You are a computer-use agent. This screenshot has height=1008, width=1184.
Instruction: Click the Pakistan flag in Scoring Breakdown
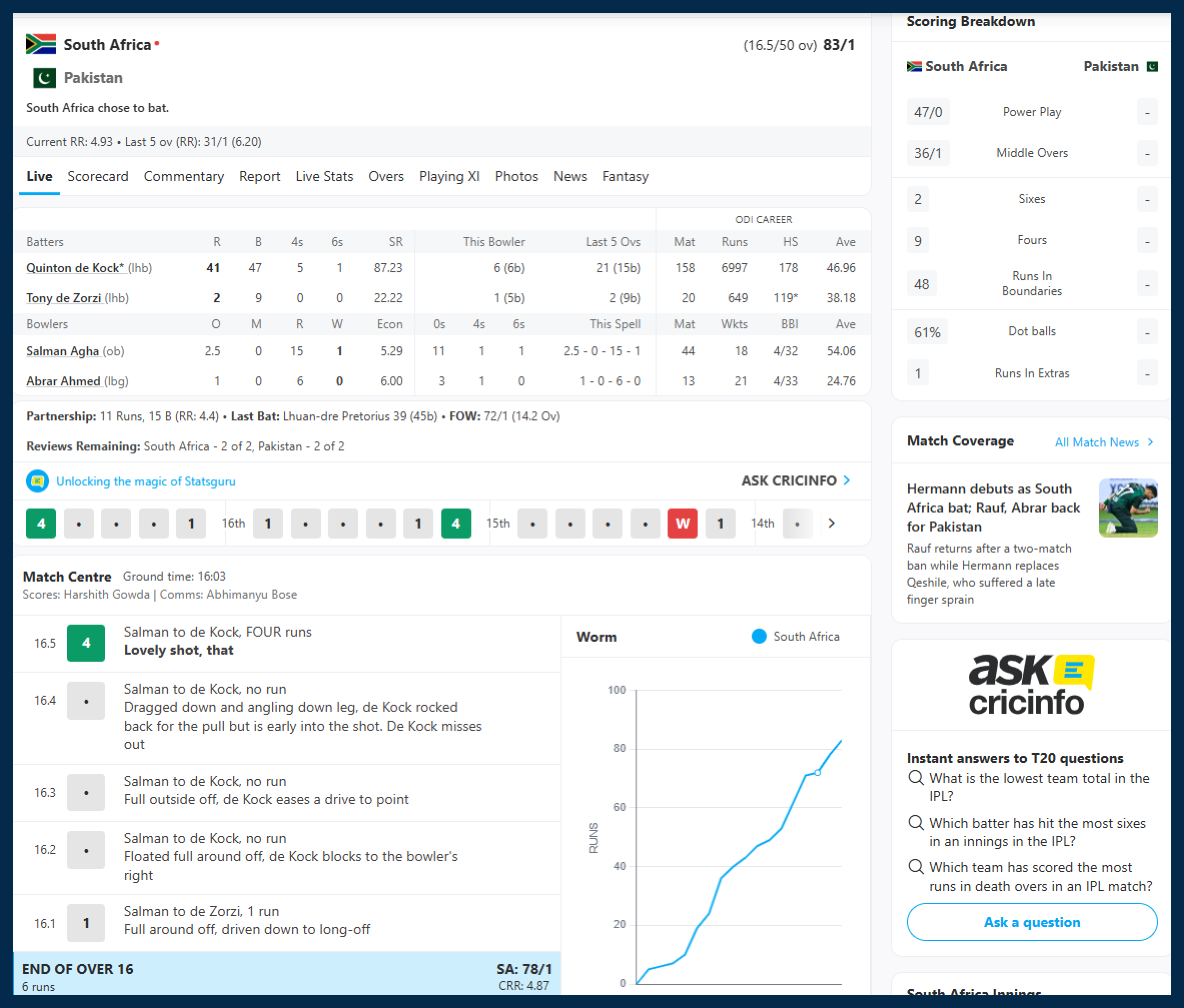click(1152, 66)
